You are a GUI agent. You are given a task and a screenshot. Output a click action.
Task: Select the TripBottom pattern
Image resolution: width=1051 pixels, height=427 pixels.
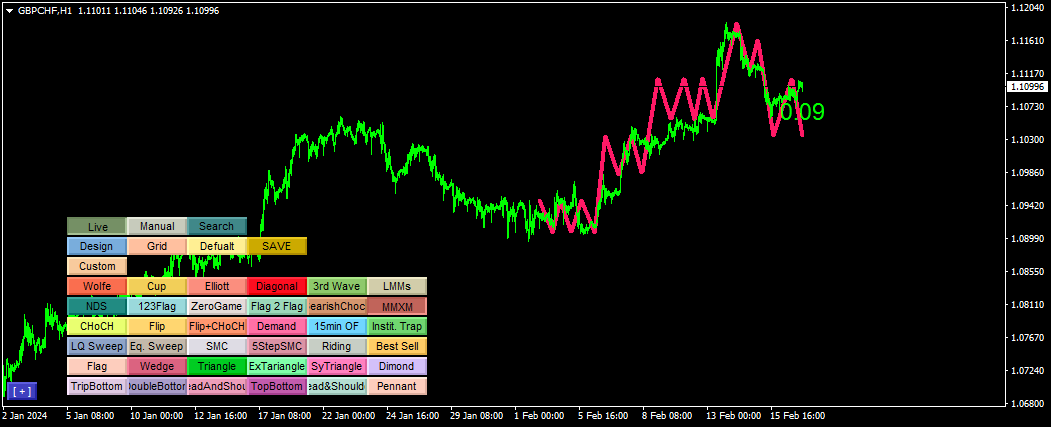97,386
